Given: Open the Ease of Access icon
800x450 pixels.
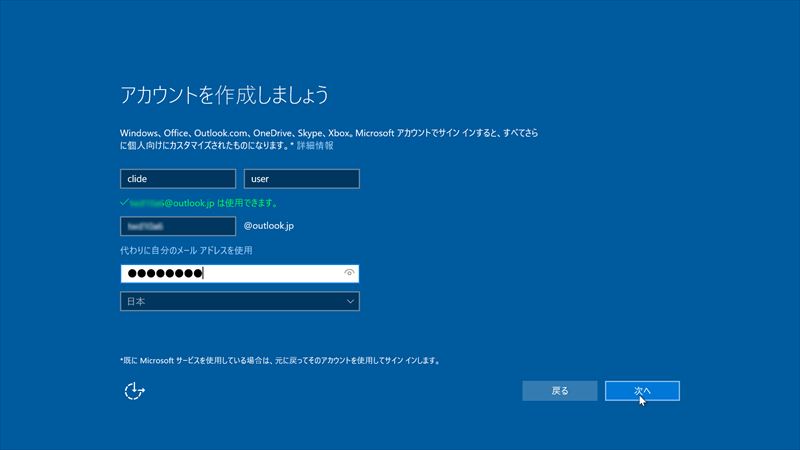Looking at the screenshot, I should tap(135, 391).
